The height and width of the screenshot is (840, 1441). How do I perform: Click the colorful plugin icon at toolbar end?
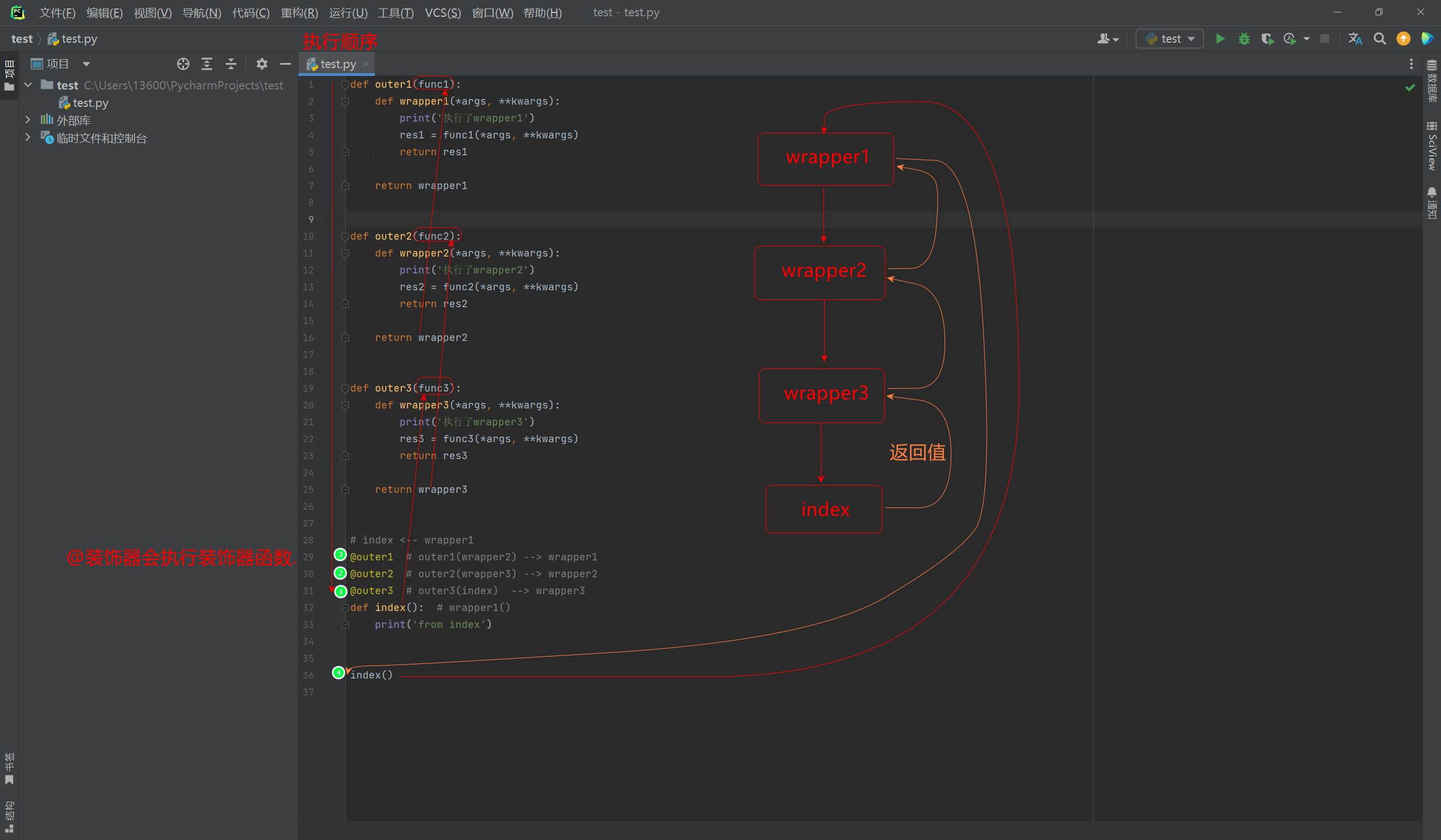[x=1427, y=39]
